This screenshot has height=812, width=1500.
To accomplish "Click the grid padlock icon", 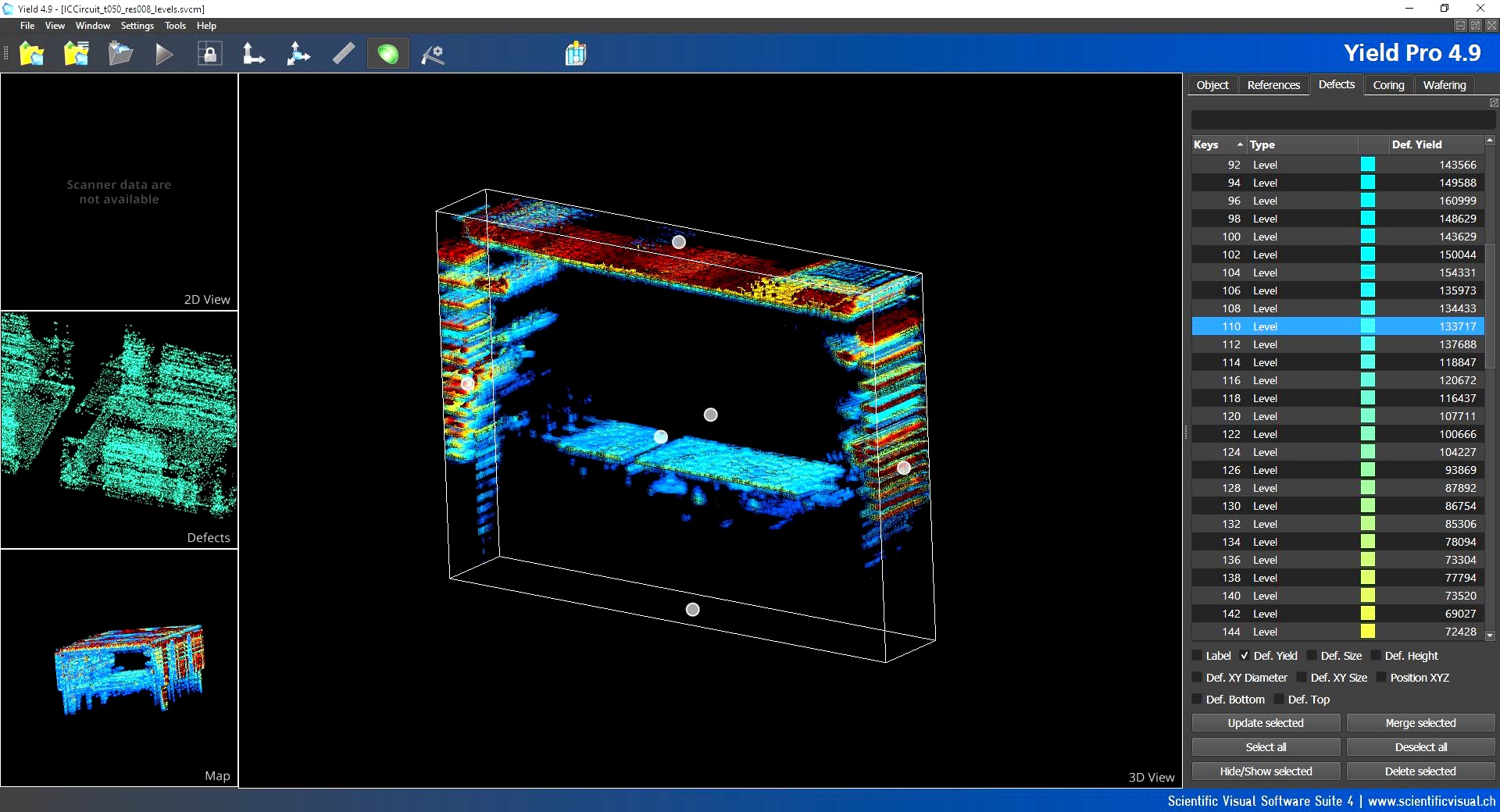I will coord(209,54).
